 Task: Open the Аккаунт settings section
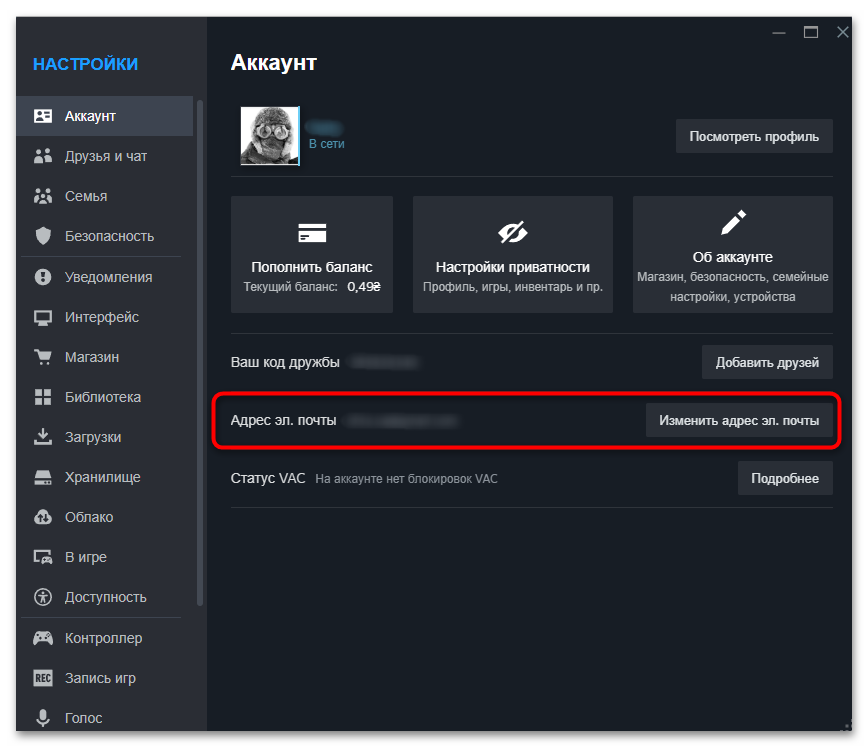coord(105,116)
